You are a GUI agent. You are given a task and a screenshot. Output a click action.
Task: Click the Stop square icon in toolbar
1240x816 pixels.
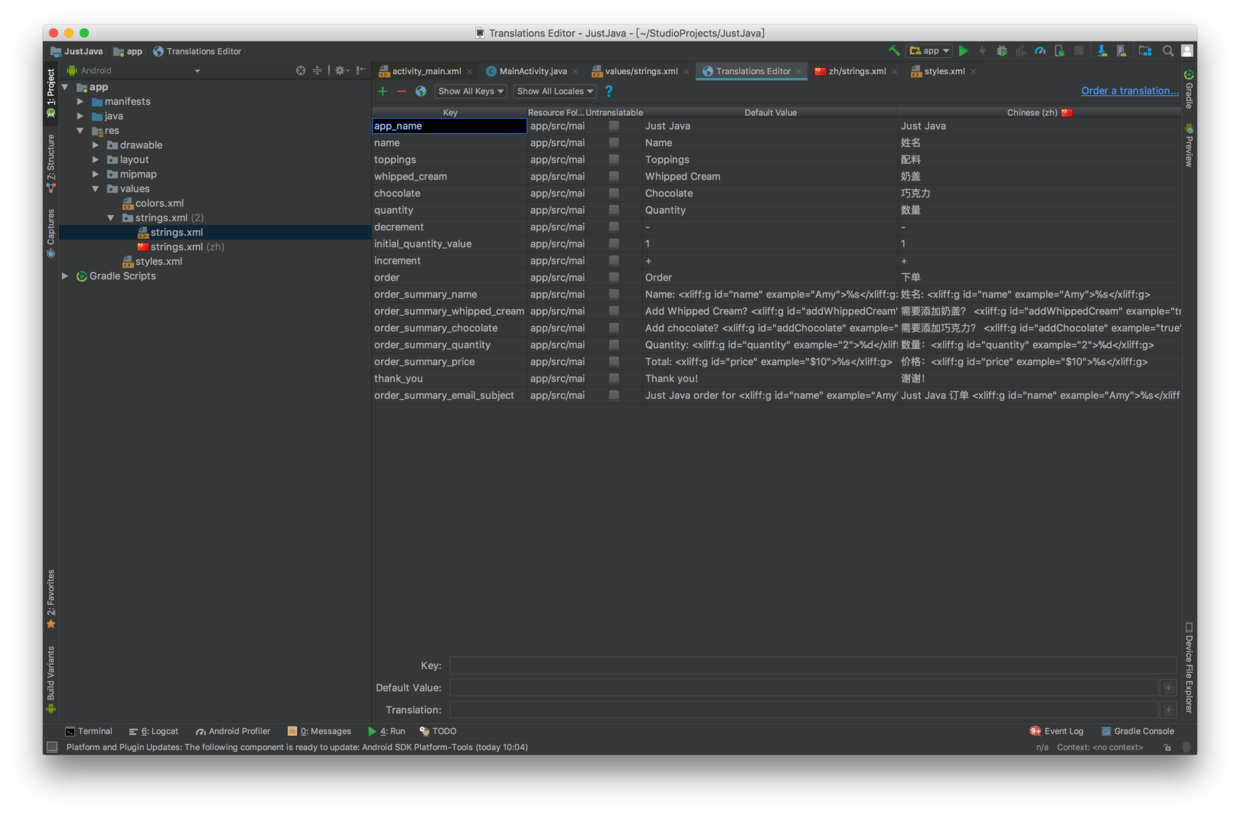tap(1079, 51)
